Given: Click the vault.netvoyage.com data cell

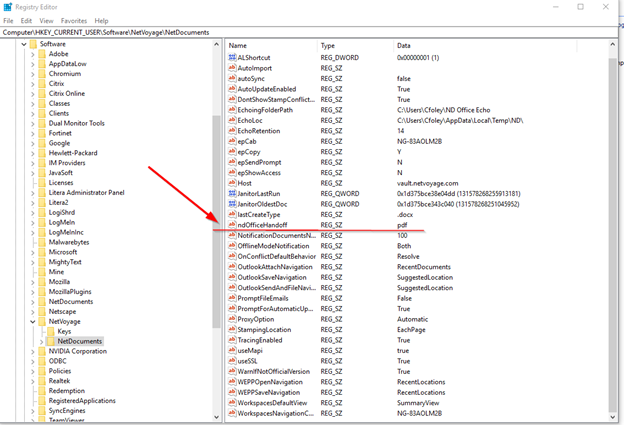Looking at the screenshot, I should pyautogui.click(x=427, y=183).
